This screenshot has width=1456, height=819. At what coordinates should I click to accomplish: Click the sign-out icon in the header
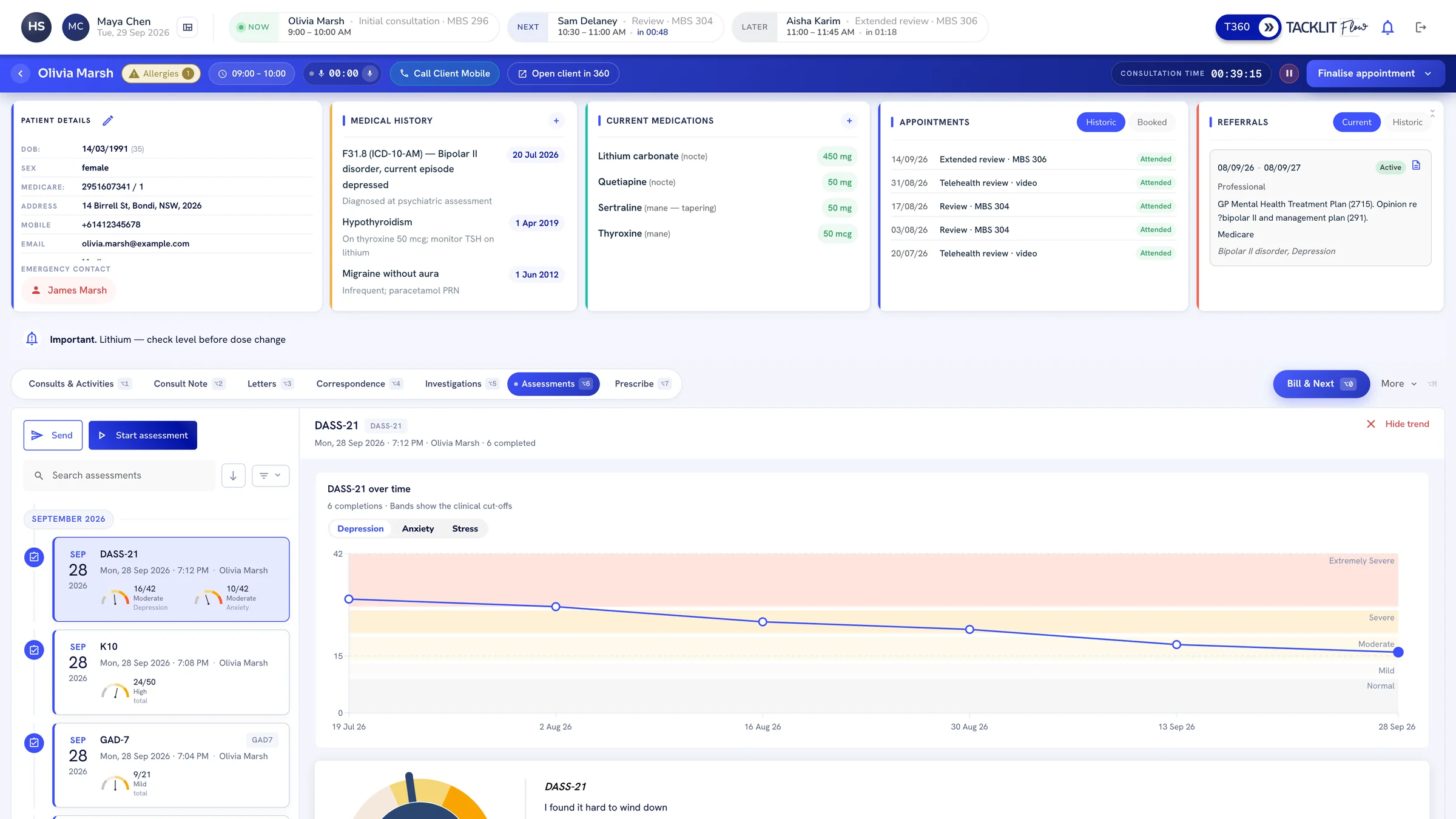(x=1421, y=27)
